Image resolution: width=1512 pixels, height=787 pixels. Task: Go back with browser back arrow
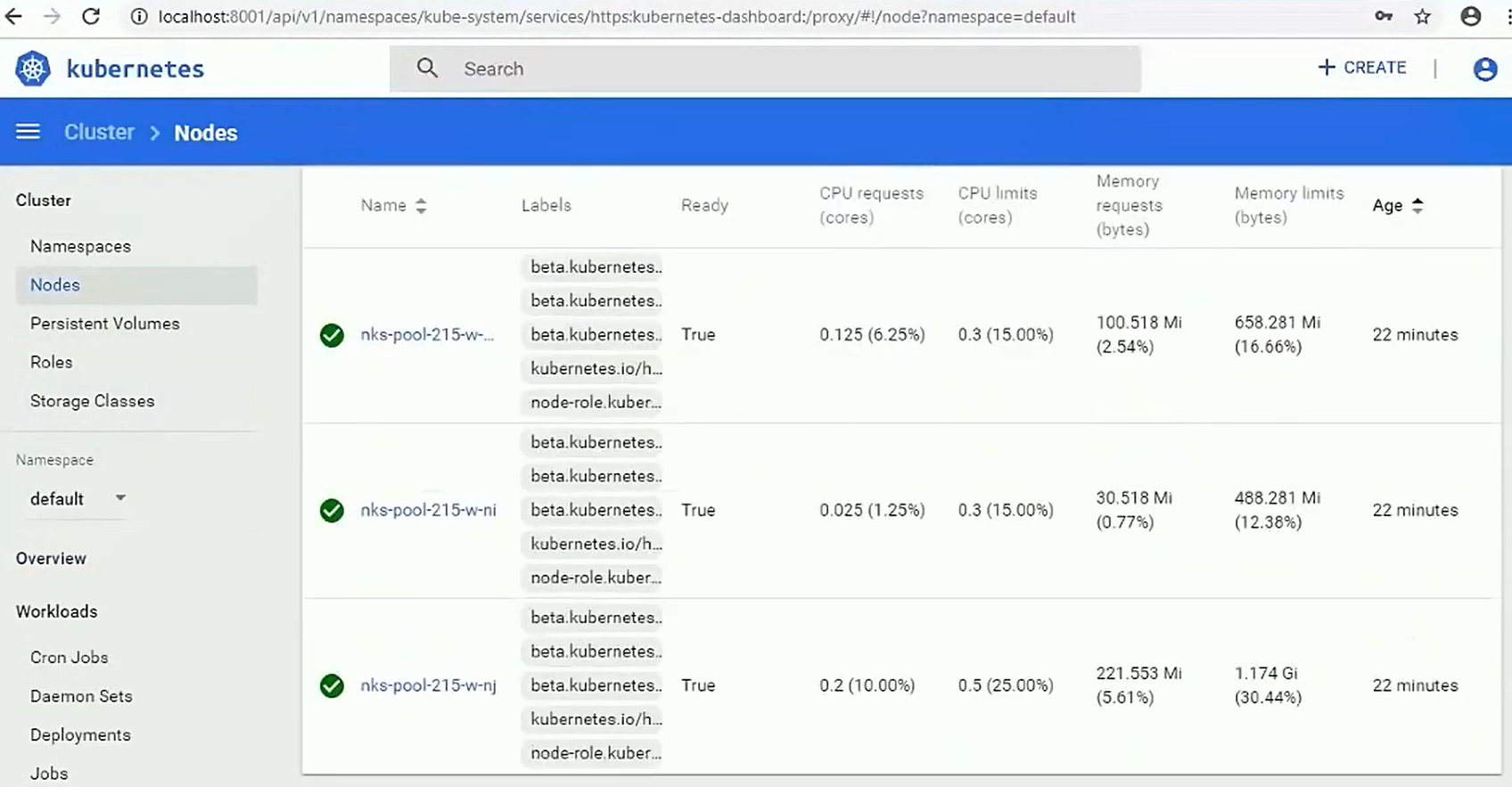click(x=13, y=16)
